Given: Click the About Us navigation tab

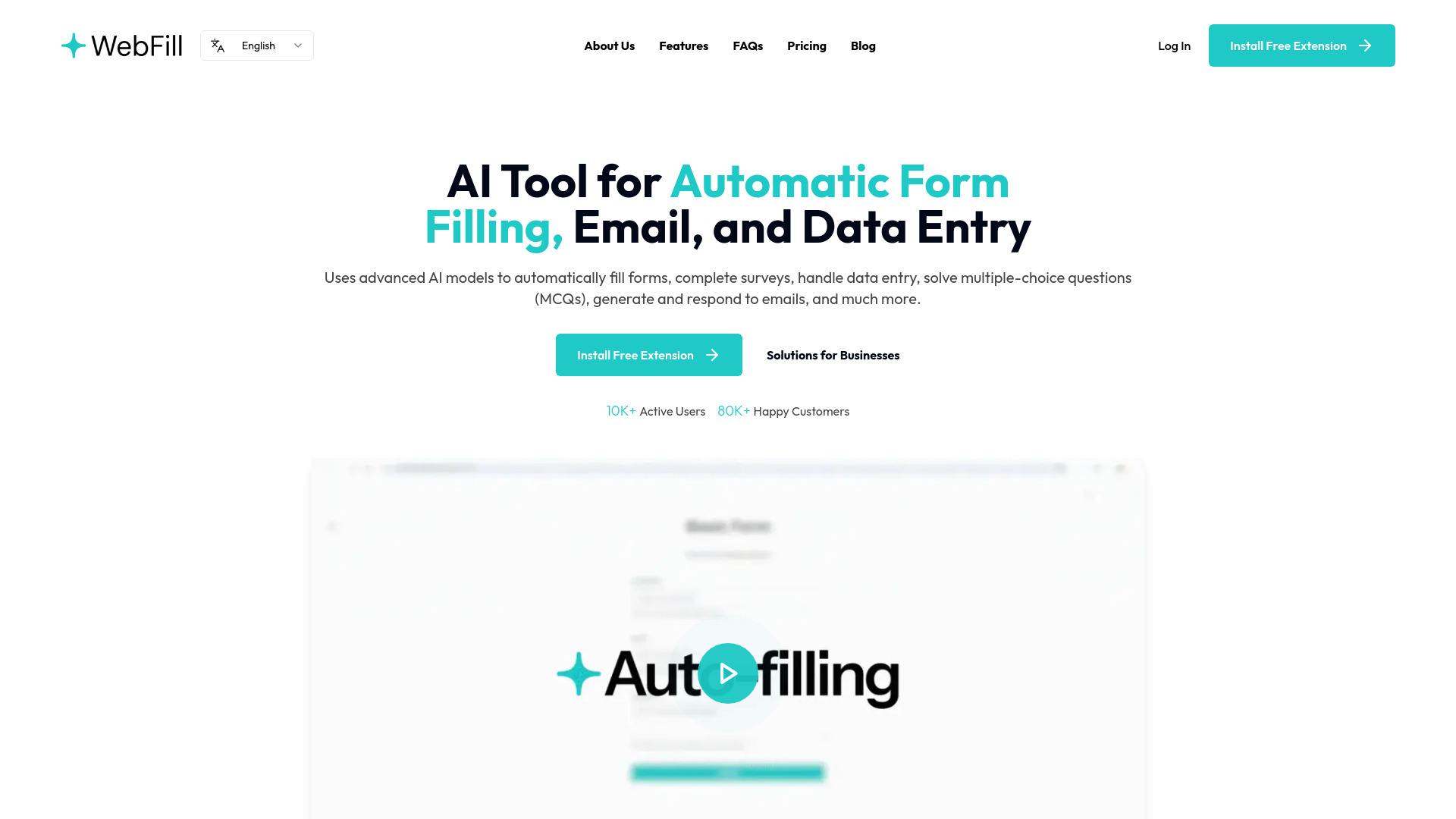Looking at the screenshot, I should [609, 45].
